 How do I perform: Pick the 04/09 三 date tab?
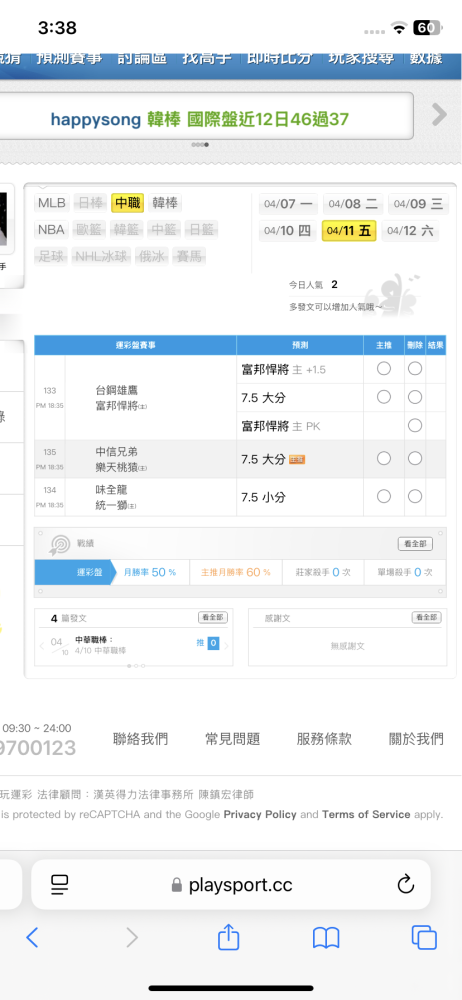tap(418, 204)
